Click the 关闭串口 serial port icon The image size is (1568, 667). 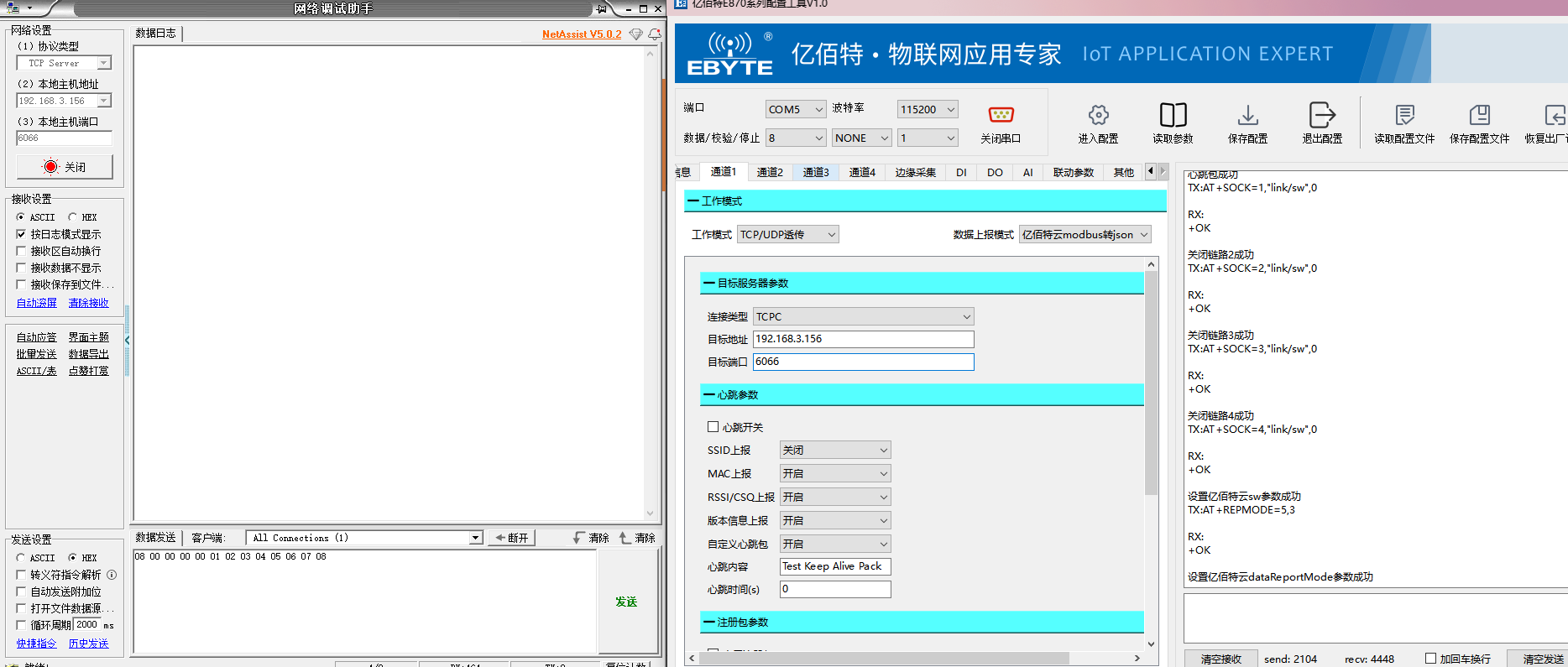[1001, 115]
